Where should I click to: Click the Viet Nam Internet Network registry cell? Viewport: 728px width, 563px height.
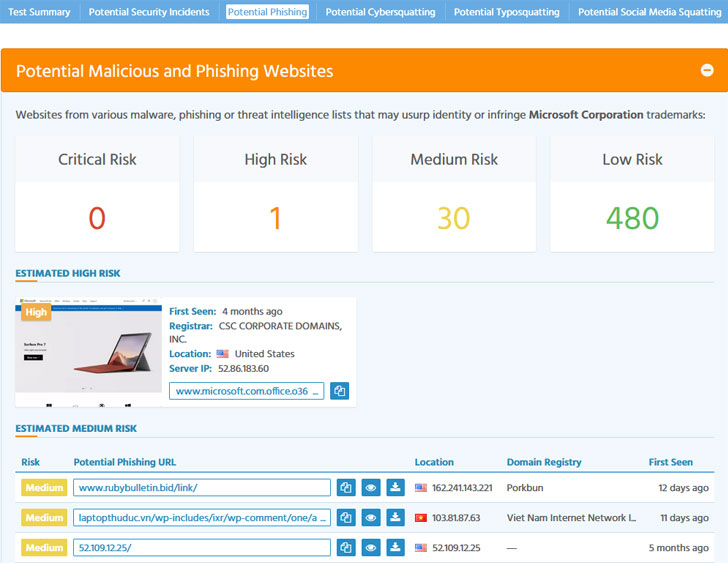click(x=571, y=518)
